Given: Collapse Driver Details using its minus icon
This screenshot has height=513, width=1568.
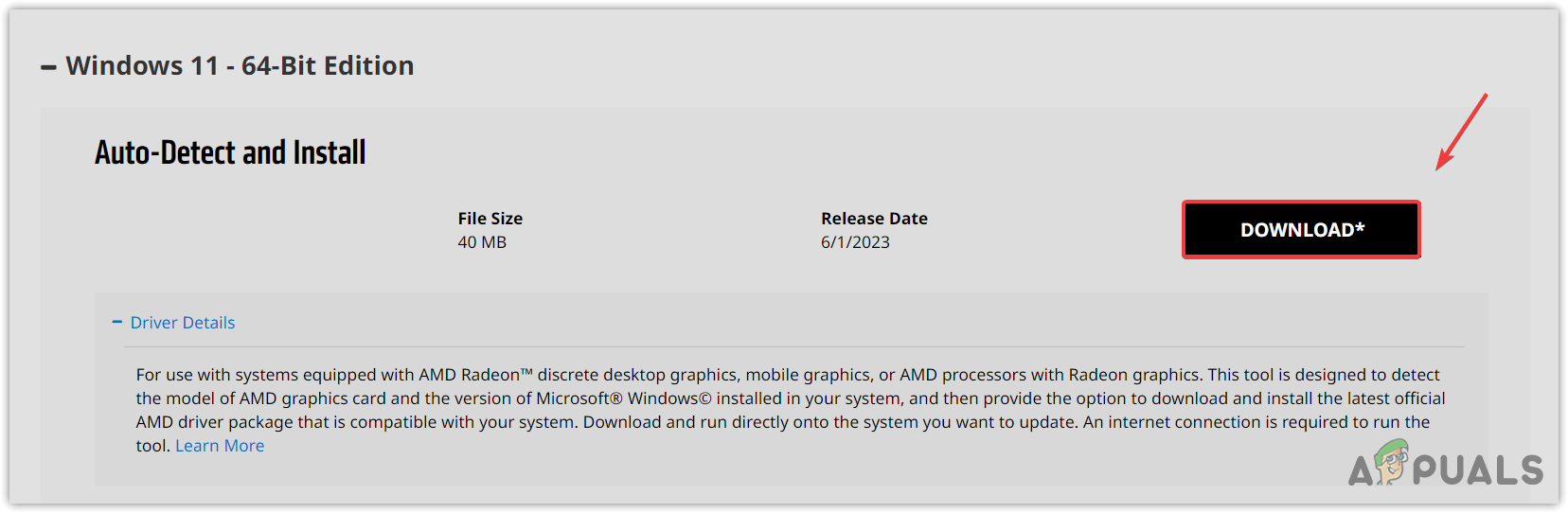Looking at the screenshot, I should (x=117, y=322).
